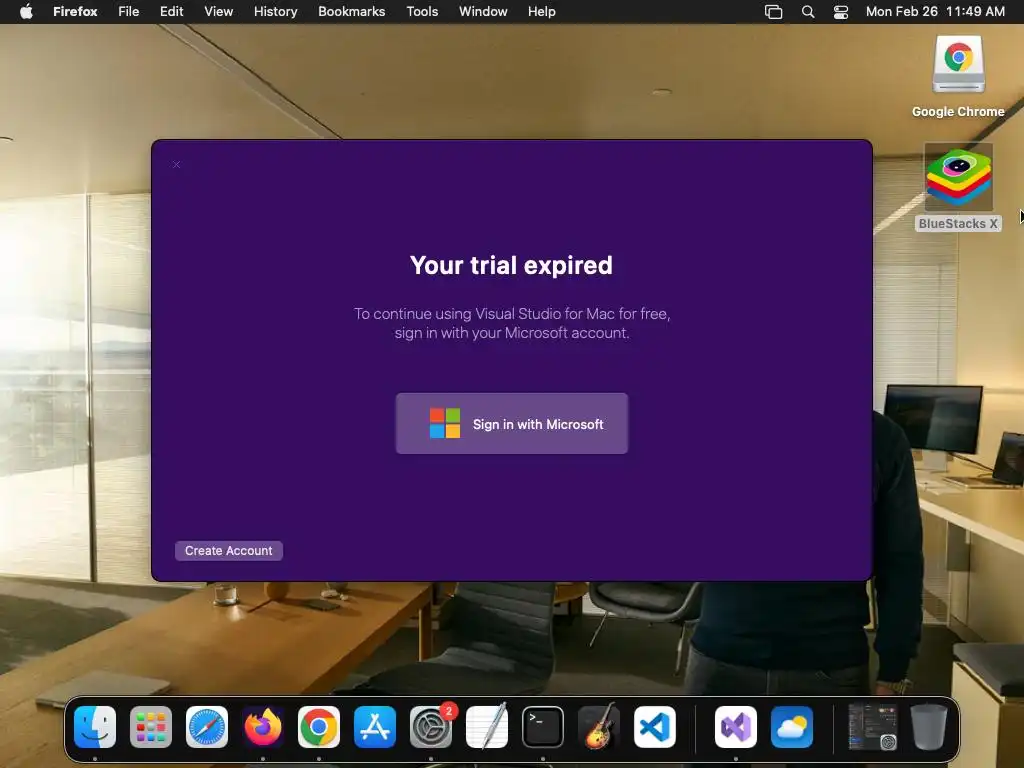Open Terminal from the dock
Viewport: 1024px width, 768px height.
point(543,727)
